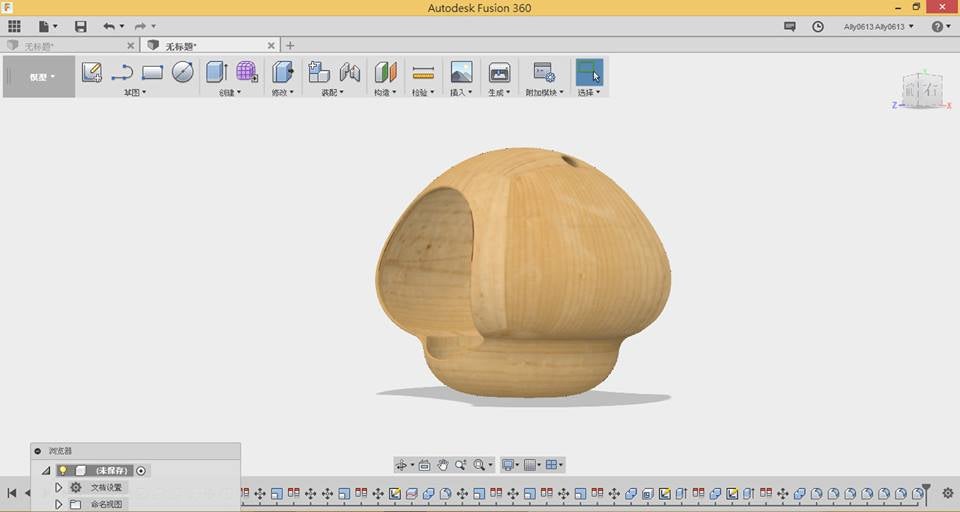Open timeline settings gear

tap(948, 492)
